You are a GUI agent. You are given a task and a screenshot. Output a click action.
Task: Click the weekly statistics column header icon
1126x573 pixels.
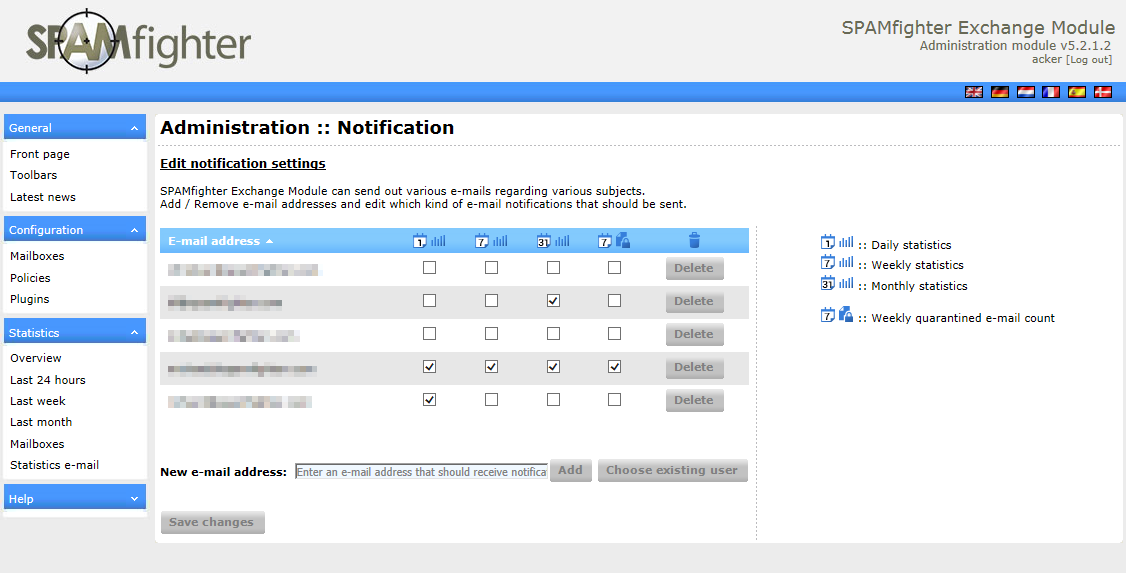491,241
